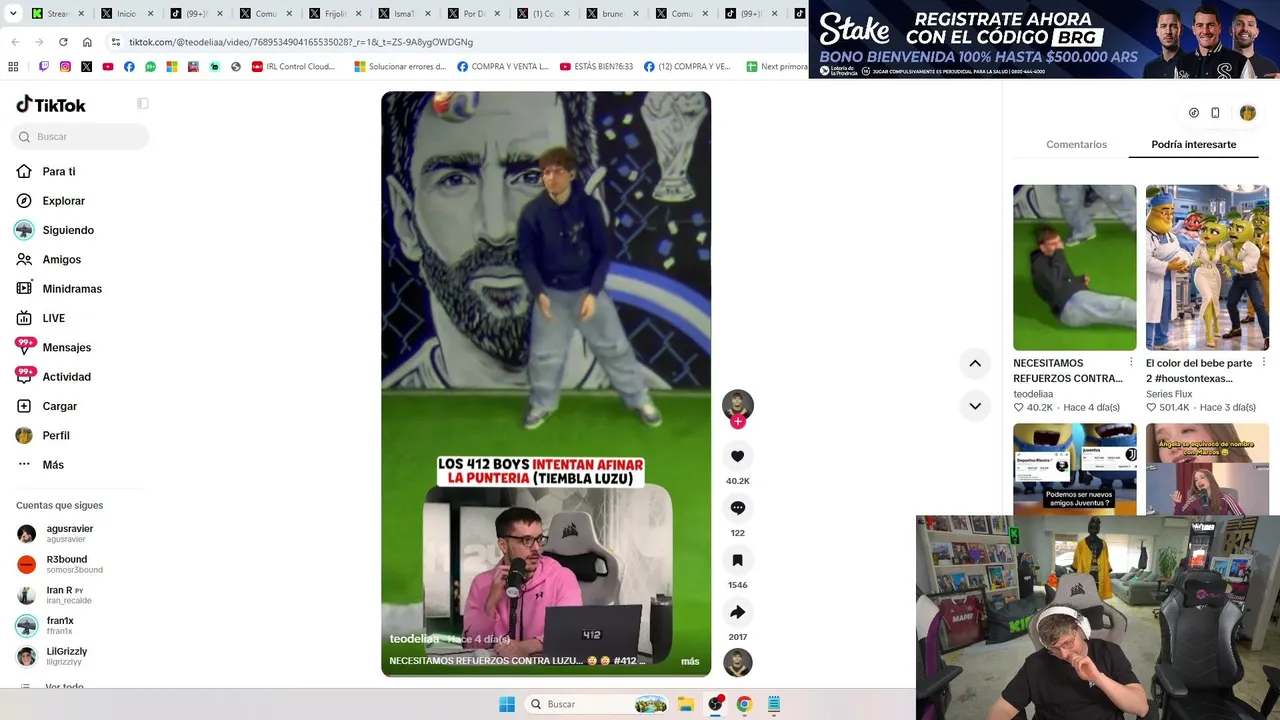Go to the Siguiendo feed
Image resolution: width=1280 pixels, height=720 pixels.
[55, 230]
